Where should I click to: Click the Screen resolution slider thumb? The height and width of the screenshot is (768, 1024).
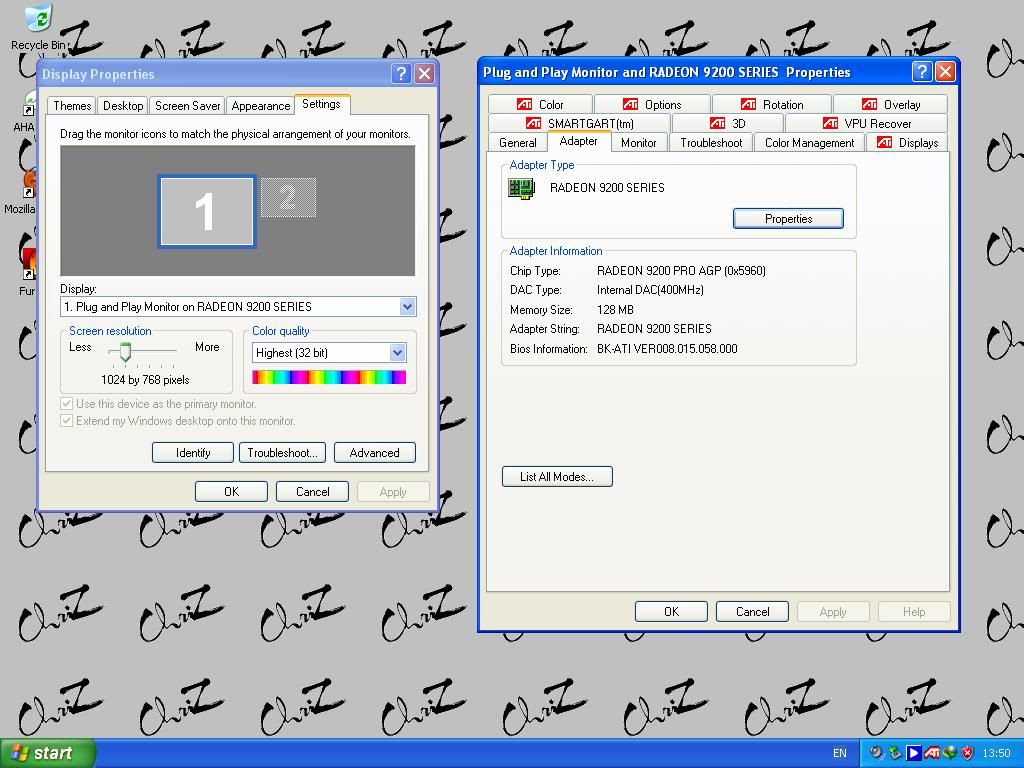(125, 352)
